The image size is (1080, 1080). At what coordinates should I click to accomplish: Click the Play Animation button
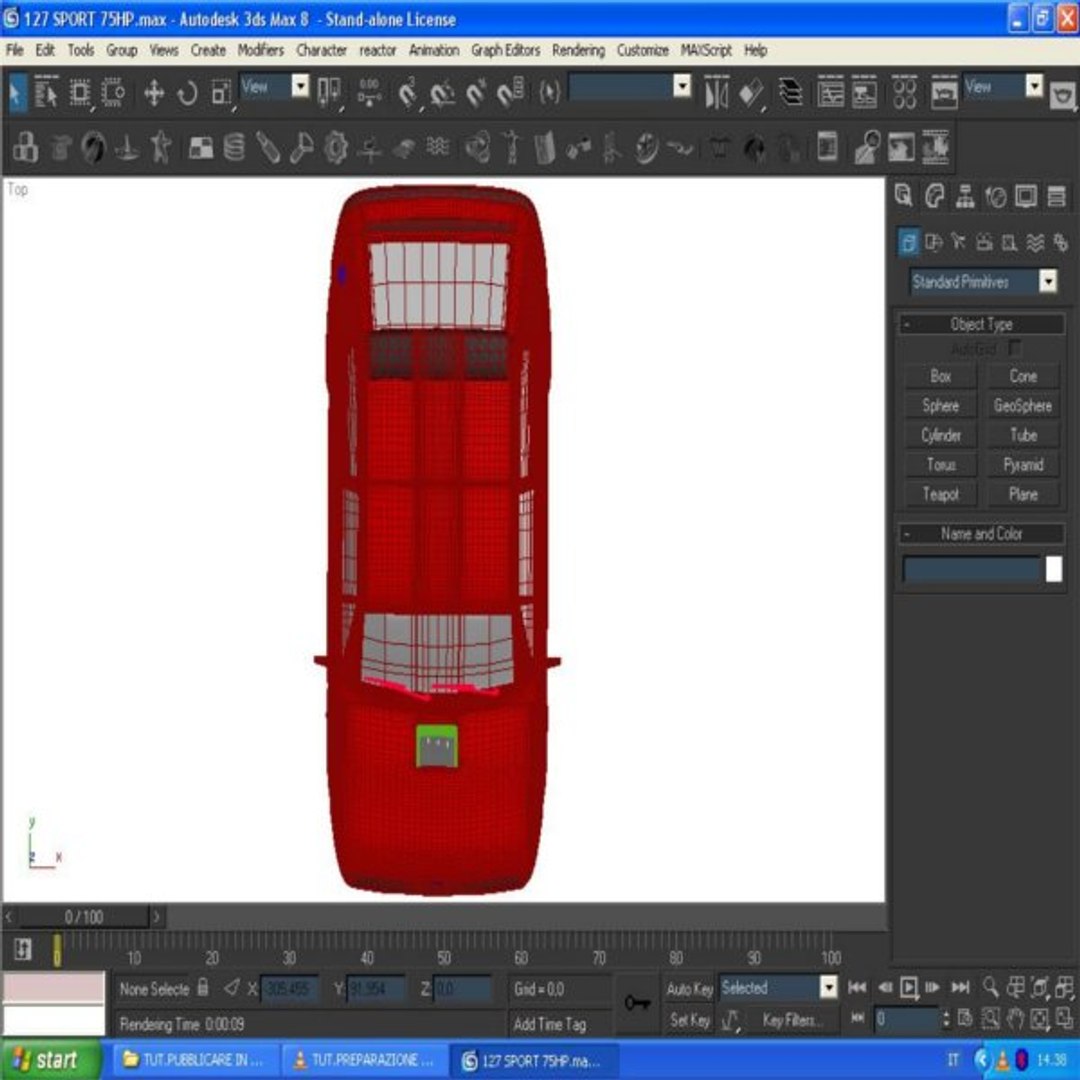908,988
